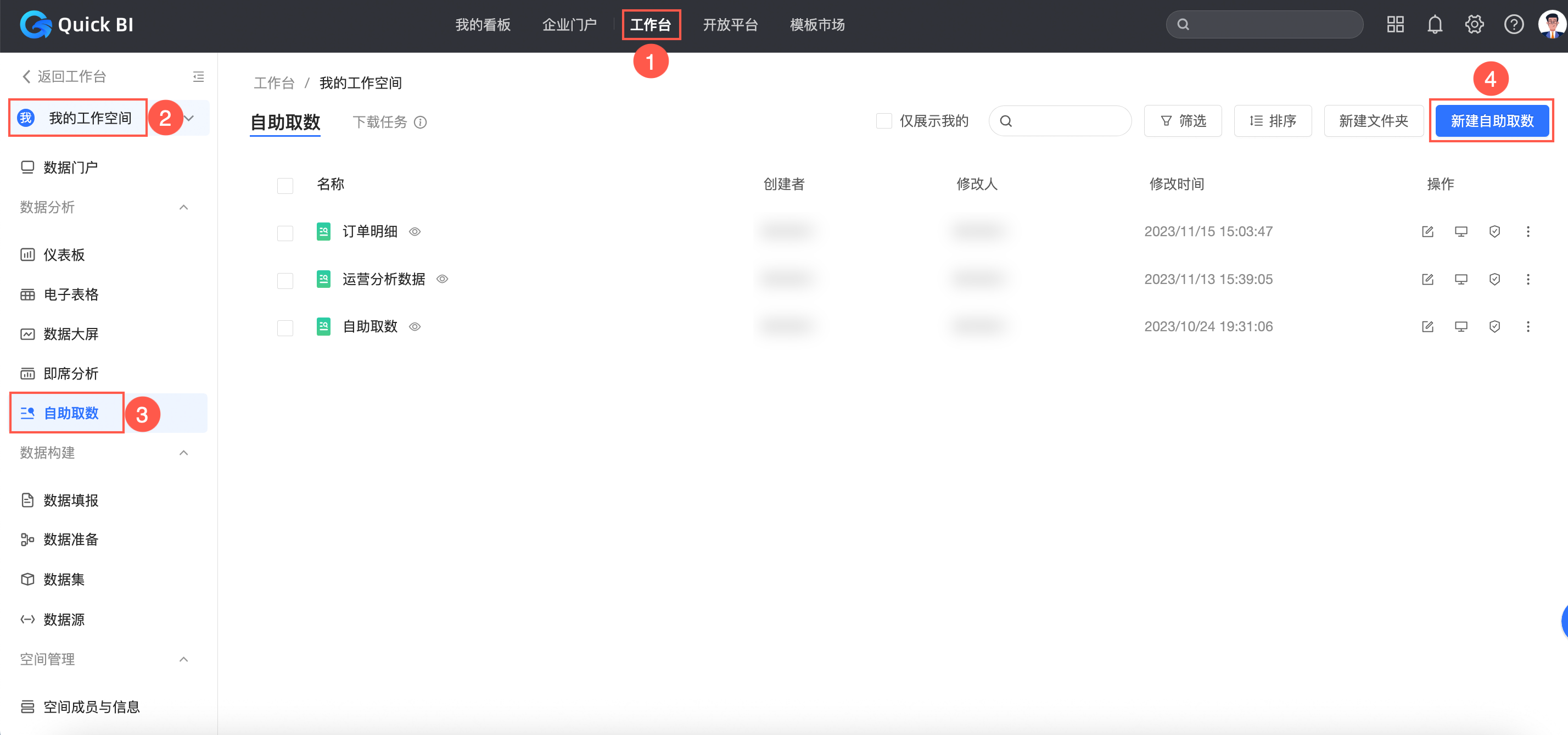Click the notification bell icon
This screenshot has height=735, width=1568.
[1434, 24]
